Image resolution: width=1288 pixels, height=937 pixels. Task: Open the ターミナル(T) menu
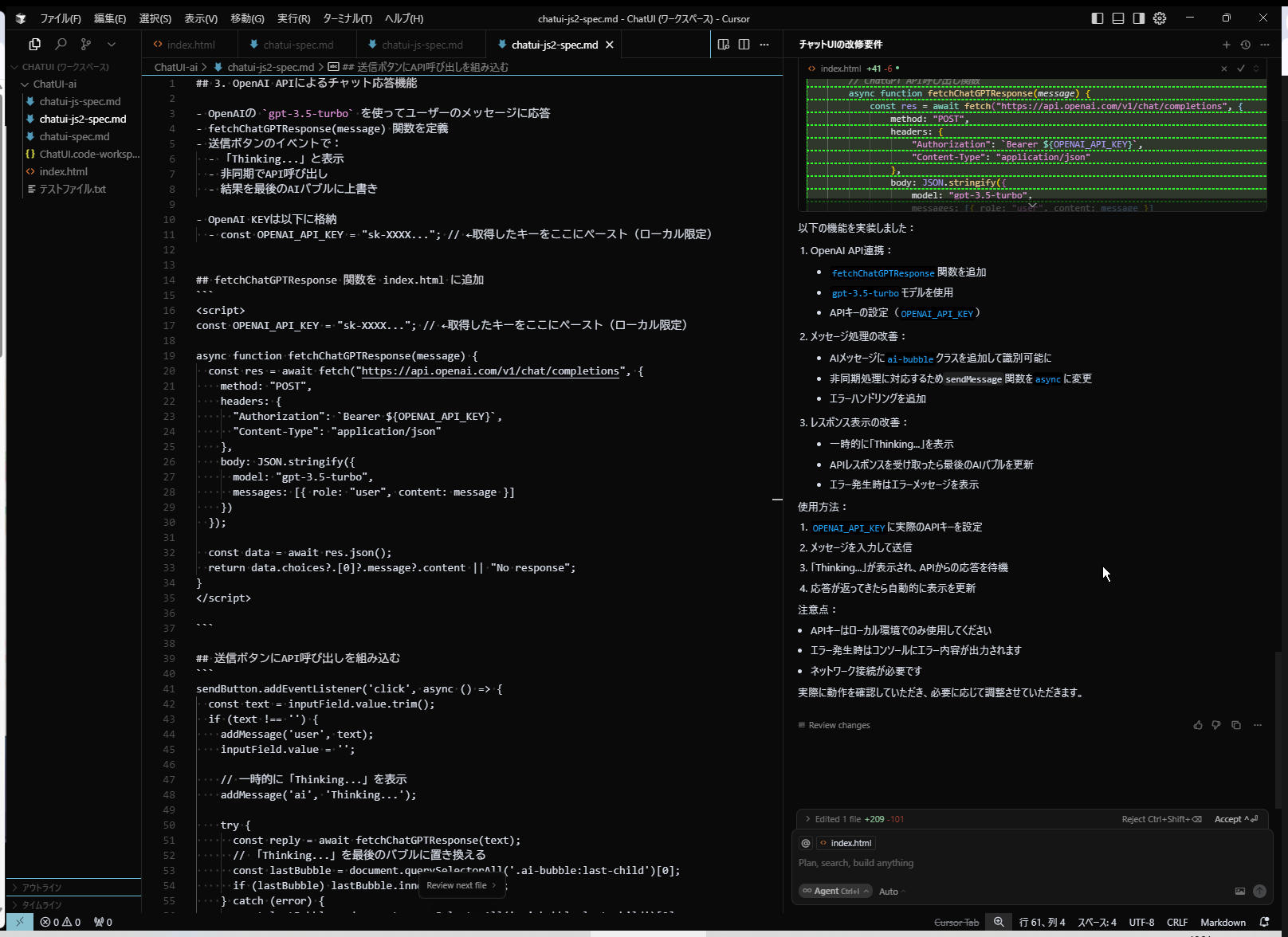(347, 18)
